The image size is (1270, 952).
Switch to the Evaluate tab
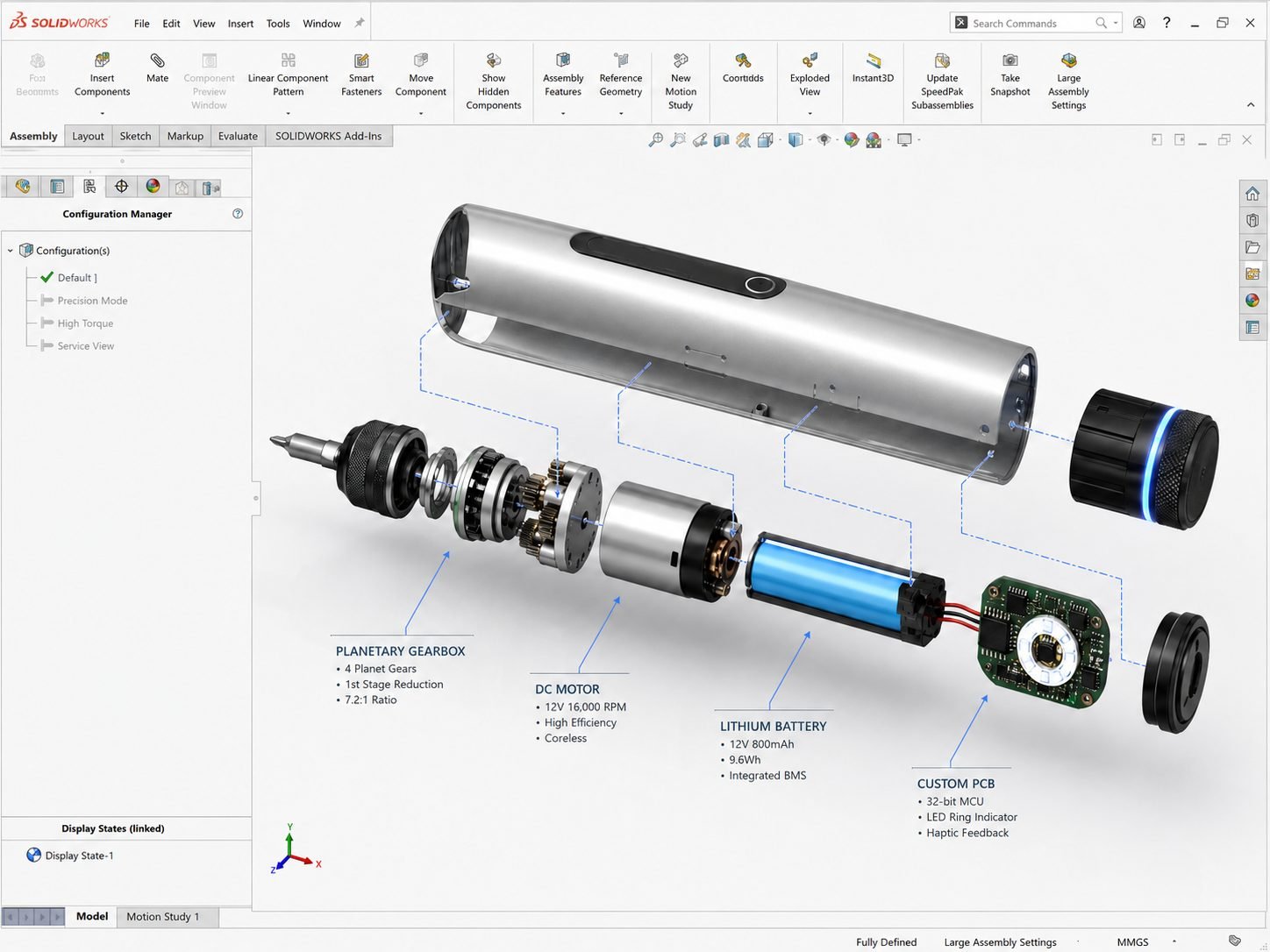click(x=238, y=136)
